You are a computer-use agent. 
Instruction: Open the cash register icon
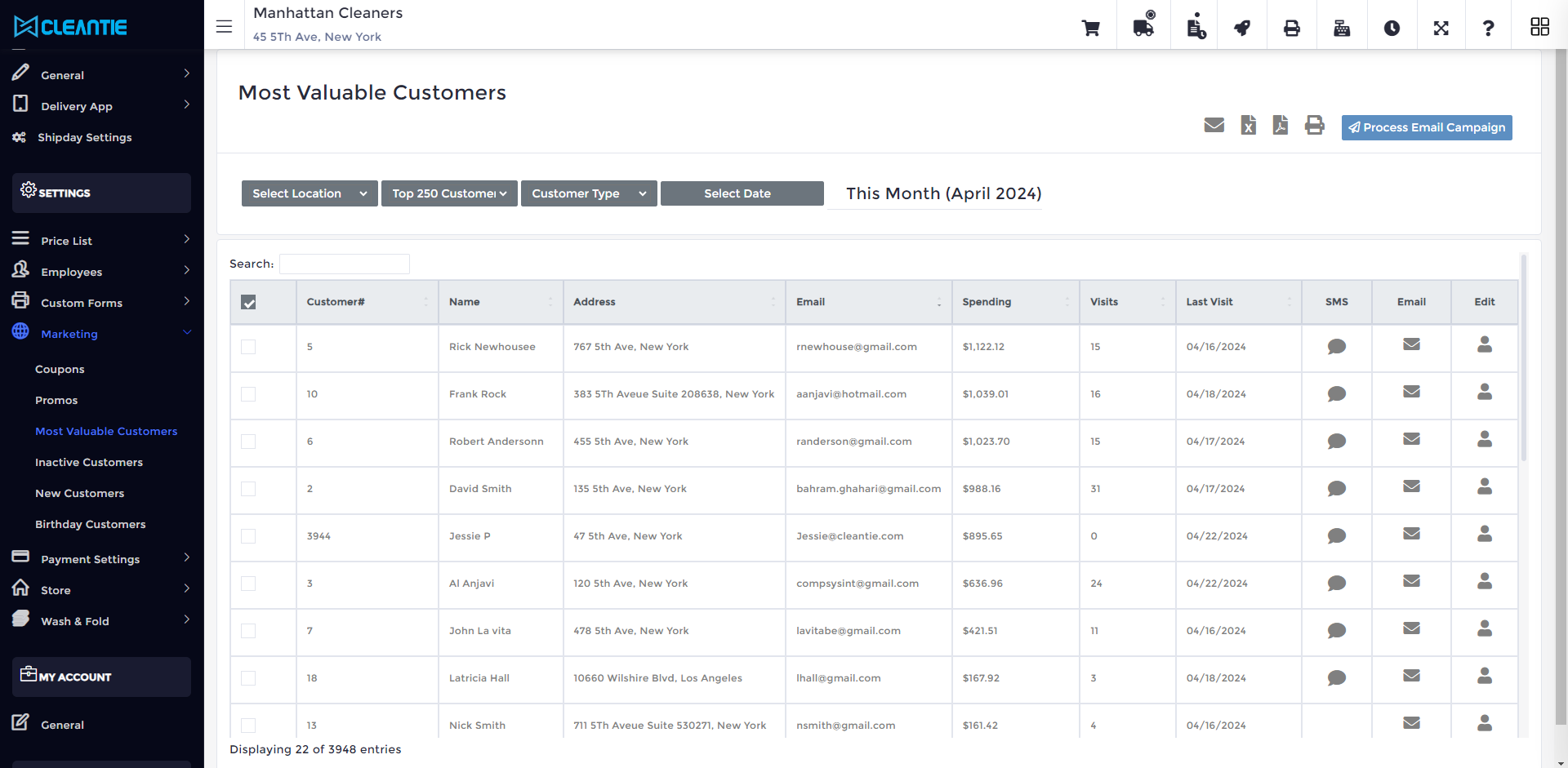coord(1342,28)
